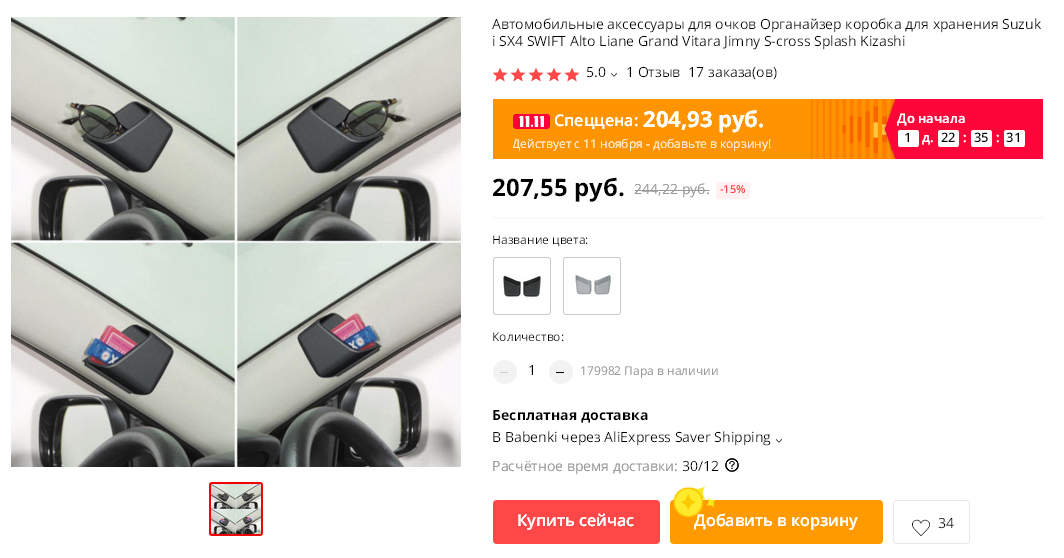The image size is (1064, 558).
Task: Select the gray color option
Action: pyautogui.click(x=592, y=286)
